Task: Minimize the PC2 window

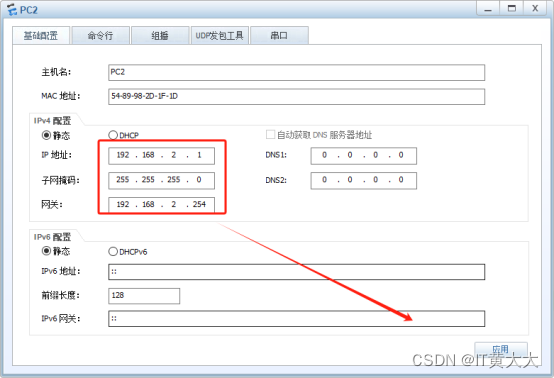Action: 488,9
